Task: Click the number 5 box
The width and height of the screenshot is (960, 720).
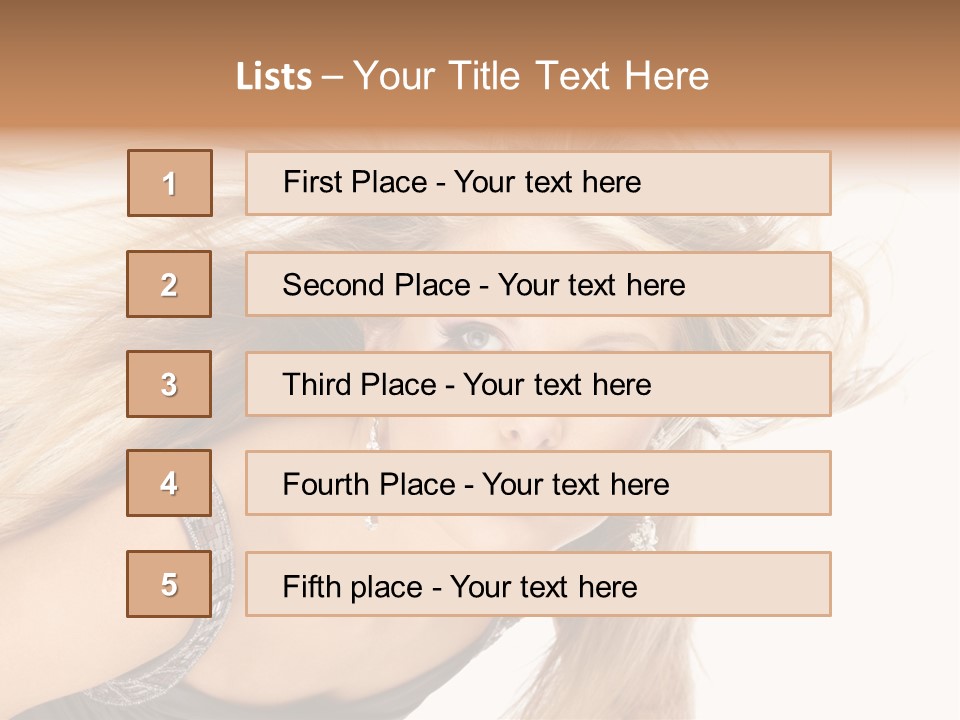Action: 169,584
